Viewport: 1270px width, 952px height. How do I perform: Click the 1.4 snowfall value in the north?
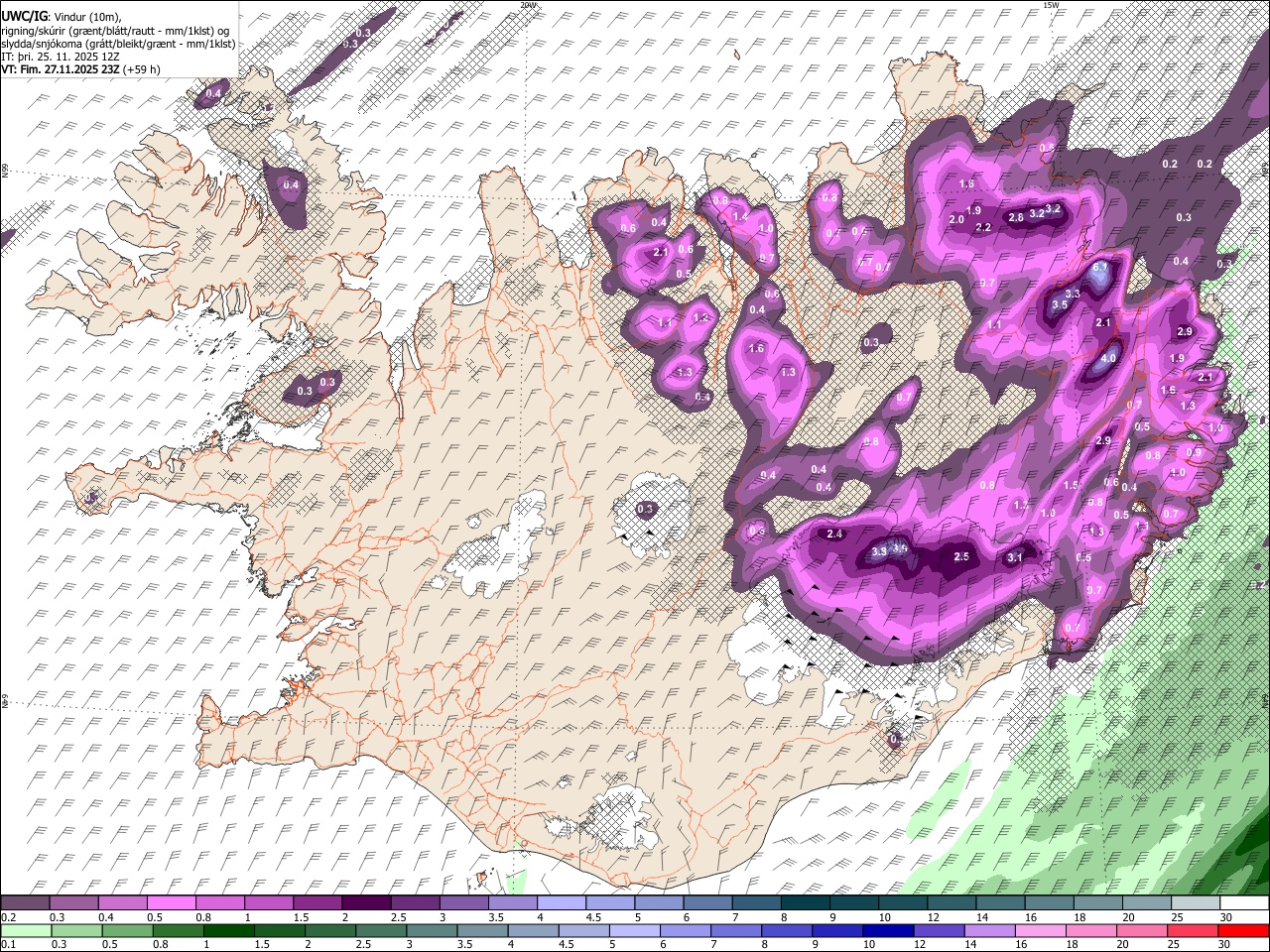click(740, 216)
